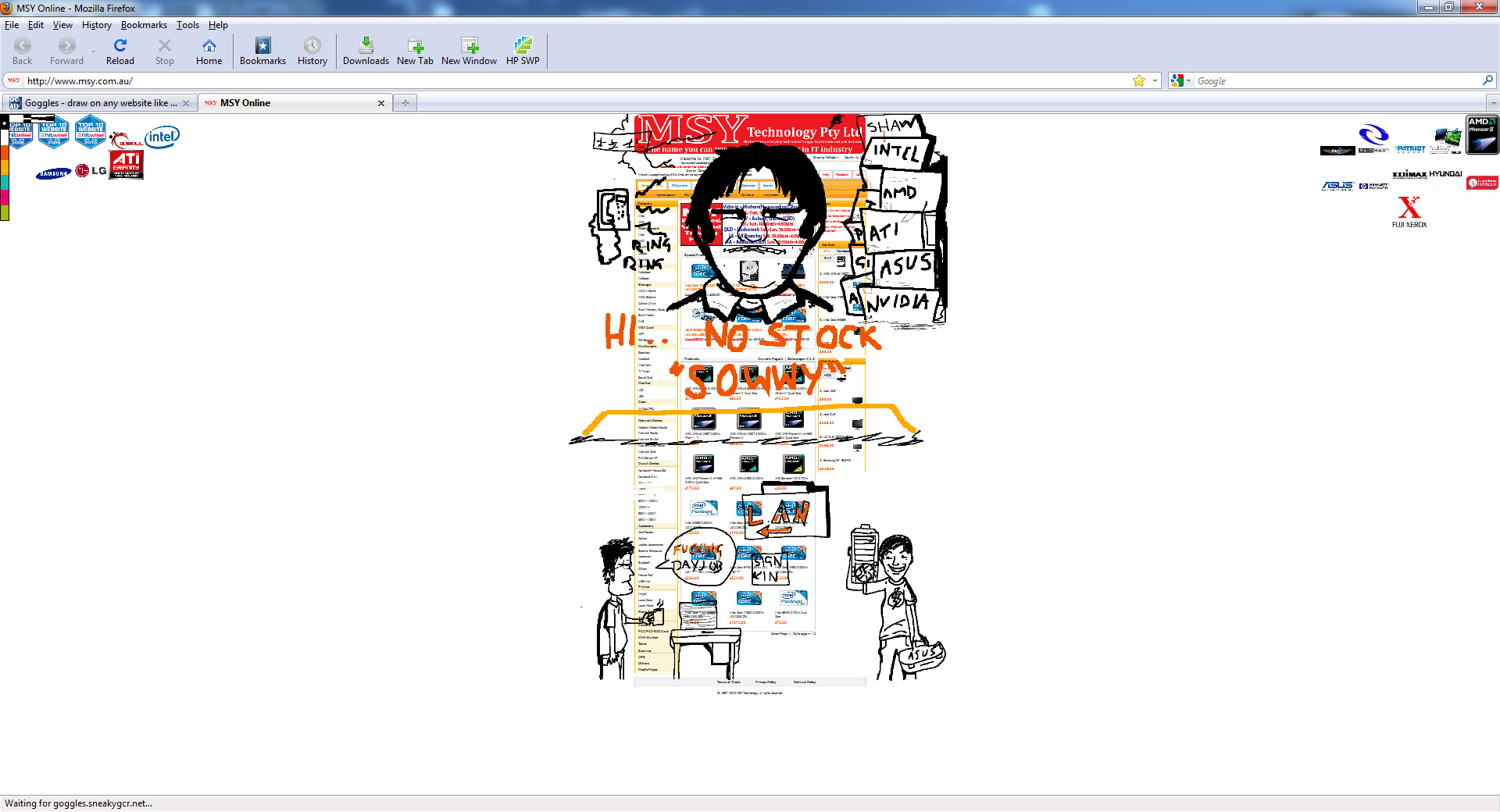The image size is (1500, 812).
Task: Open the Bookmarks menu
Action: point(144,25)
